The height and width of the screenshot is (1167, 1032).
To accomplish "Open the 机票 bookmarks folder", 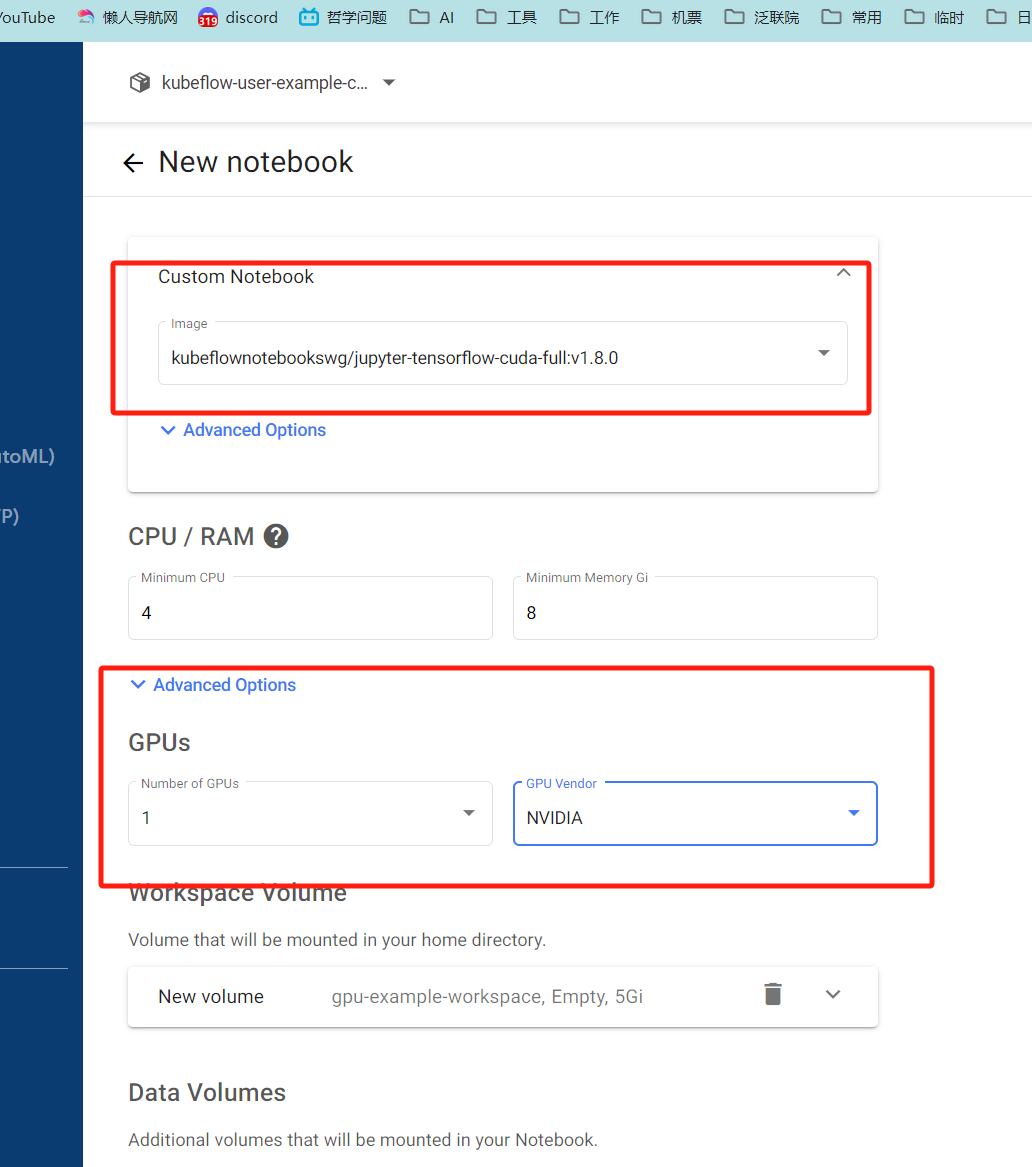I will (x=672, y=17).
